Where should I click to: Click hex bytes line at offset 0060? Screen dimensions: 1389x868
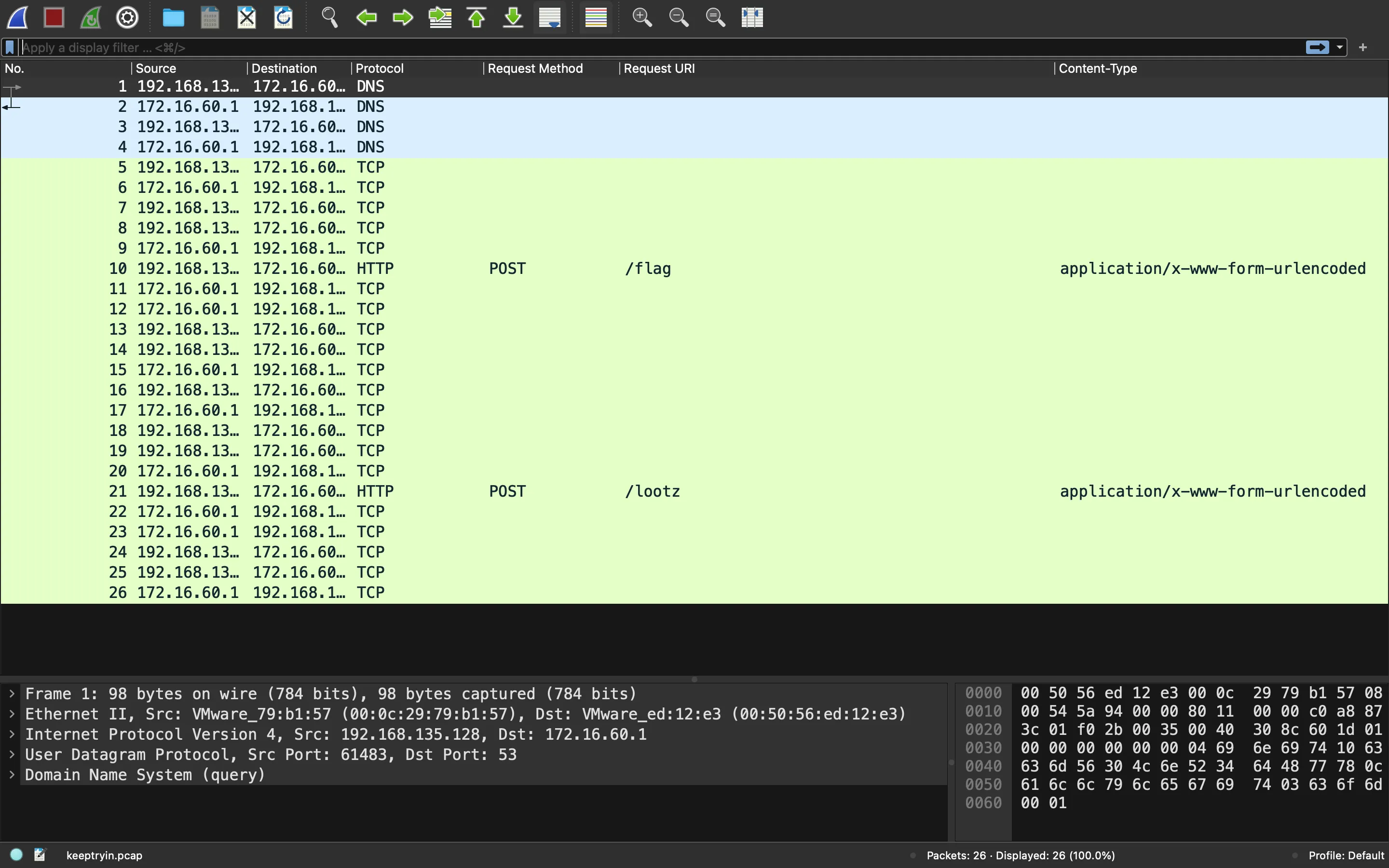pos(1044,803)
